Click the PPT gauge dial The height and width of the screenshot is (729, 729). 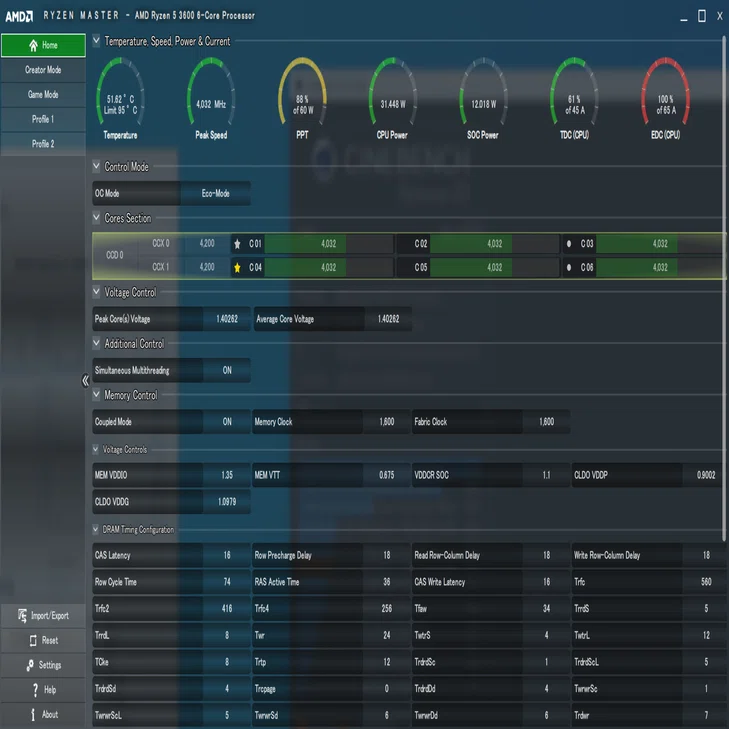pyautogui.click(x=302, y=92)
